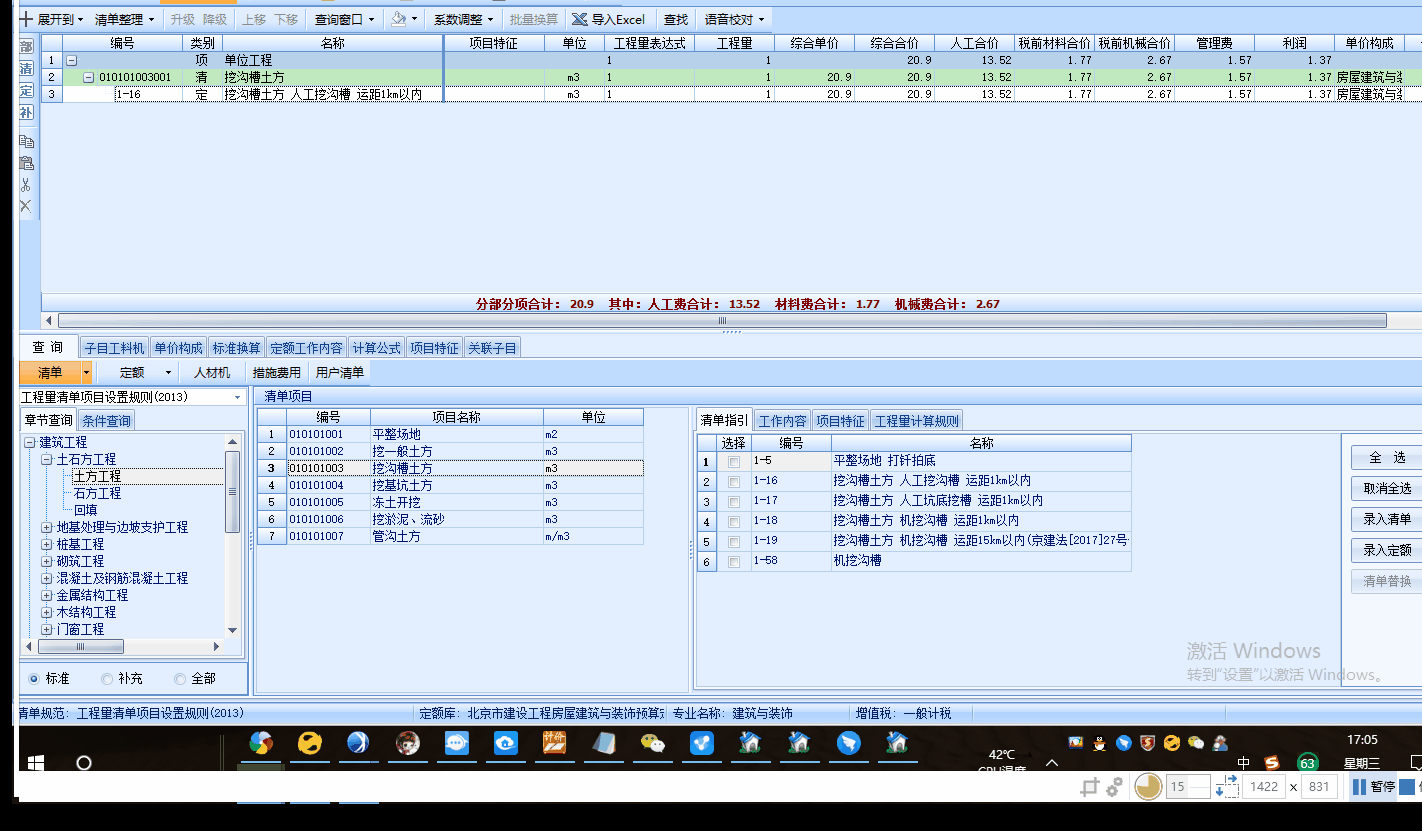Open the 工程量计算规则 tab
This screenshot has height=831, width=1422.
[917, 421]
